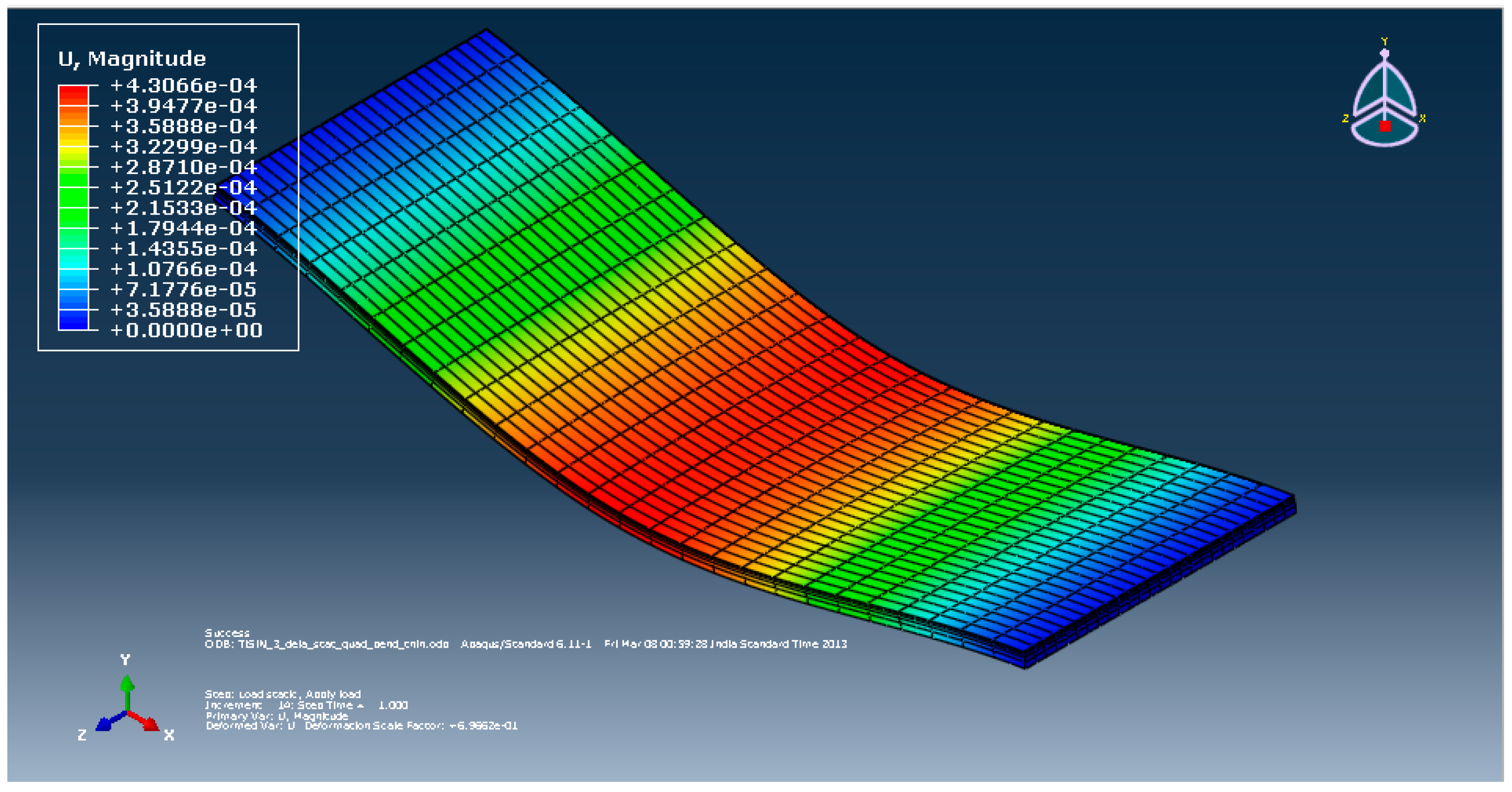Click the ODB file name text line
This screenshot has width=1512, height=792.
[326, 644]
